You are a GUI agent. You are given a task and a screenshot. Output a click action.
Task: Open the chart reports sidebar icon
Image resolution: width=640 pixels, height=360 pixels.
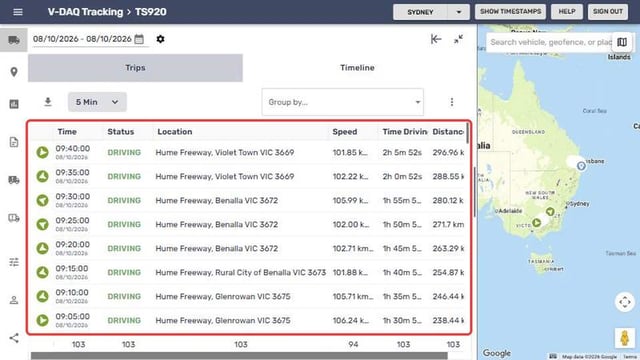point(14,104)
